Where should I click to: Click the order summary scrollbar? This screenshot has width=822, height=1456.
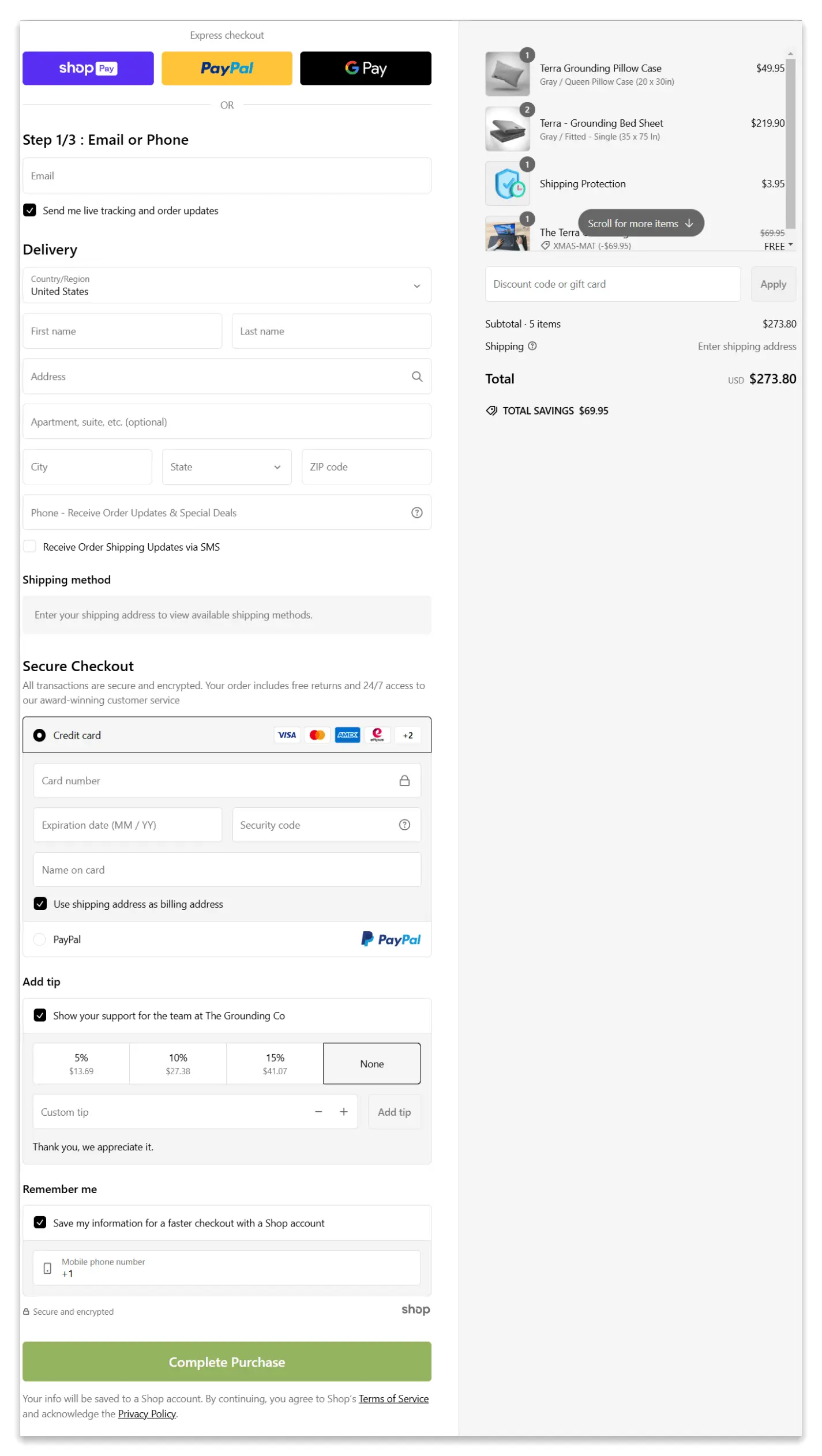click(790, 144)
